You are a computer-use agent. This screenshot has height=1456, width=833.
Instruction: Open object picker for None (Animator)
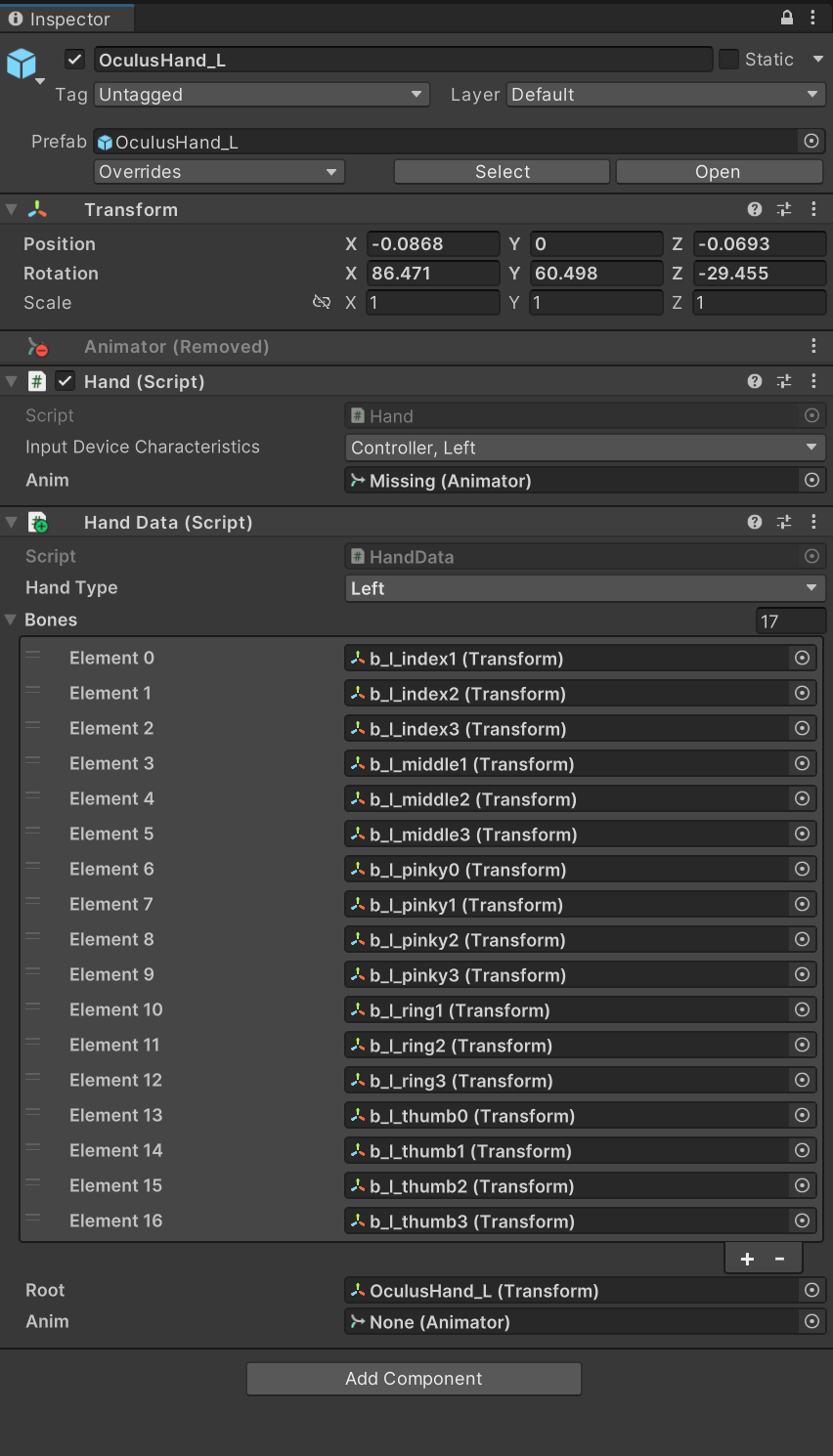811,1321
